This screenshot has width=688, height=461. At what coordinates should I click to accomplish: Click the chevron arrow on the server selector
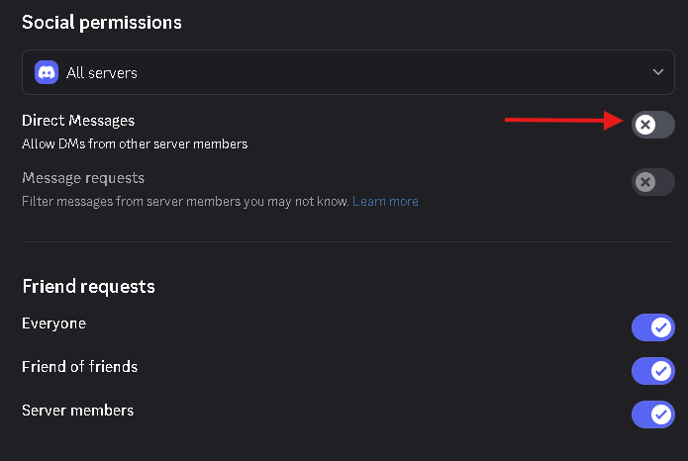pyautogui.click(x=658, y=72)
